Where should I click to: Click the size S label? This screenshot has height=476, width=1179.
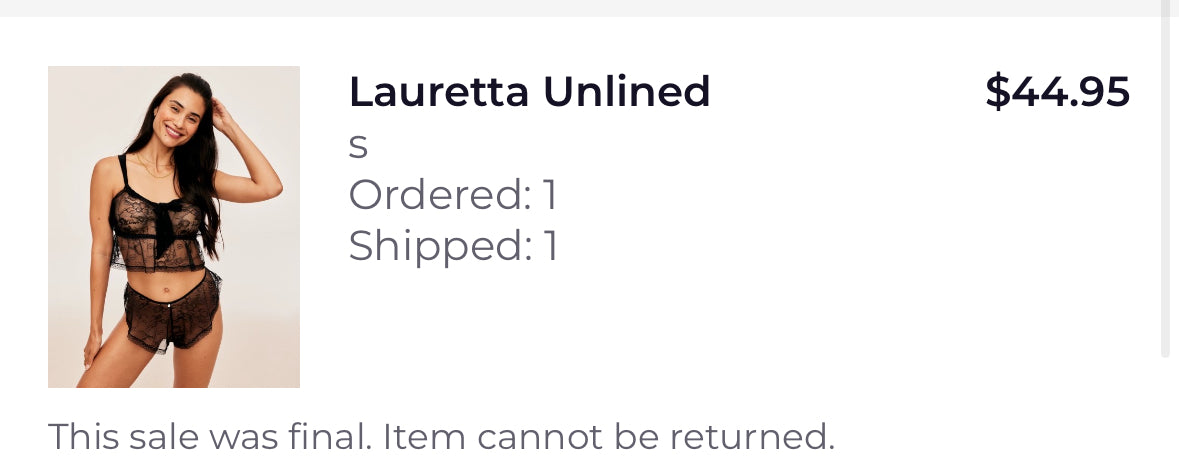pos(358,146)
